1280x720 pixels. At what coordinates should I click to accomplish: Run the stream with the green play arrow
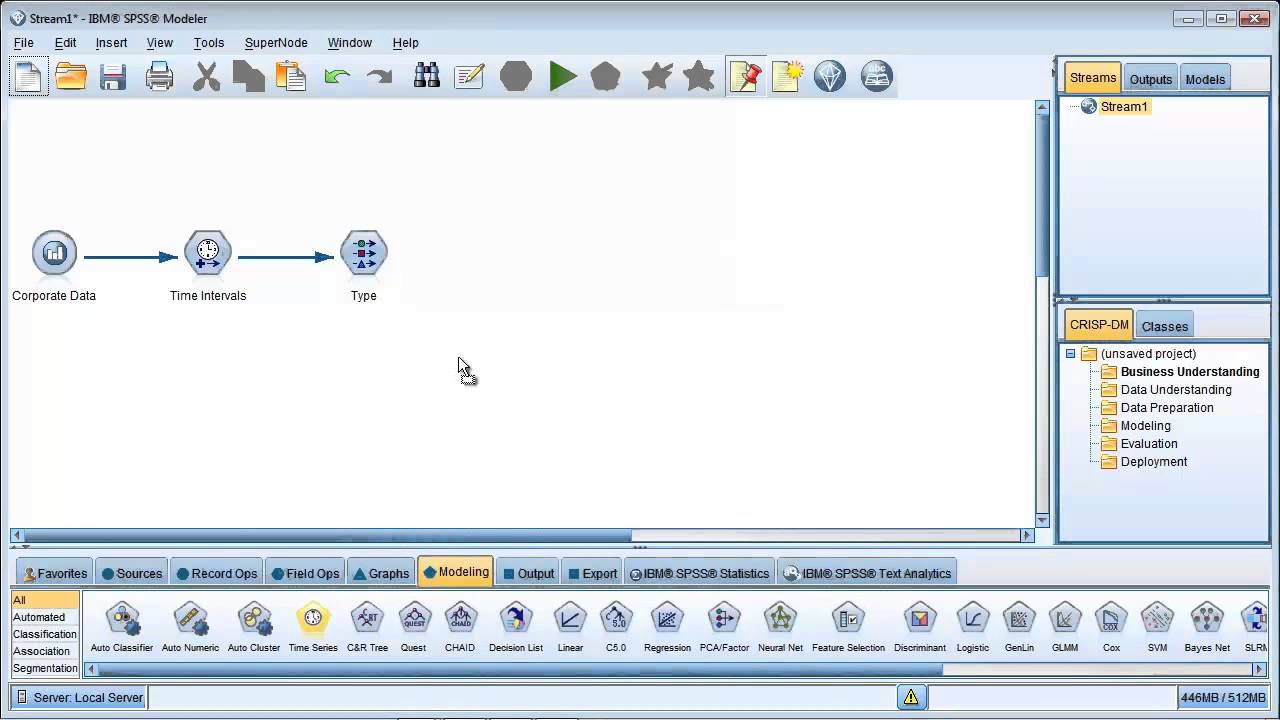(563, 77)
